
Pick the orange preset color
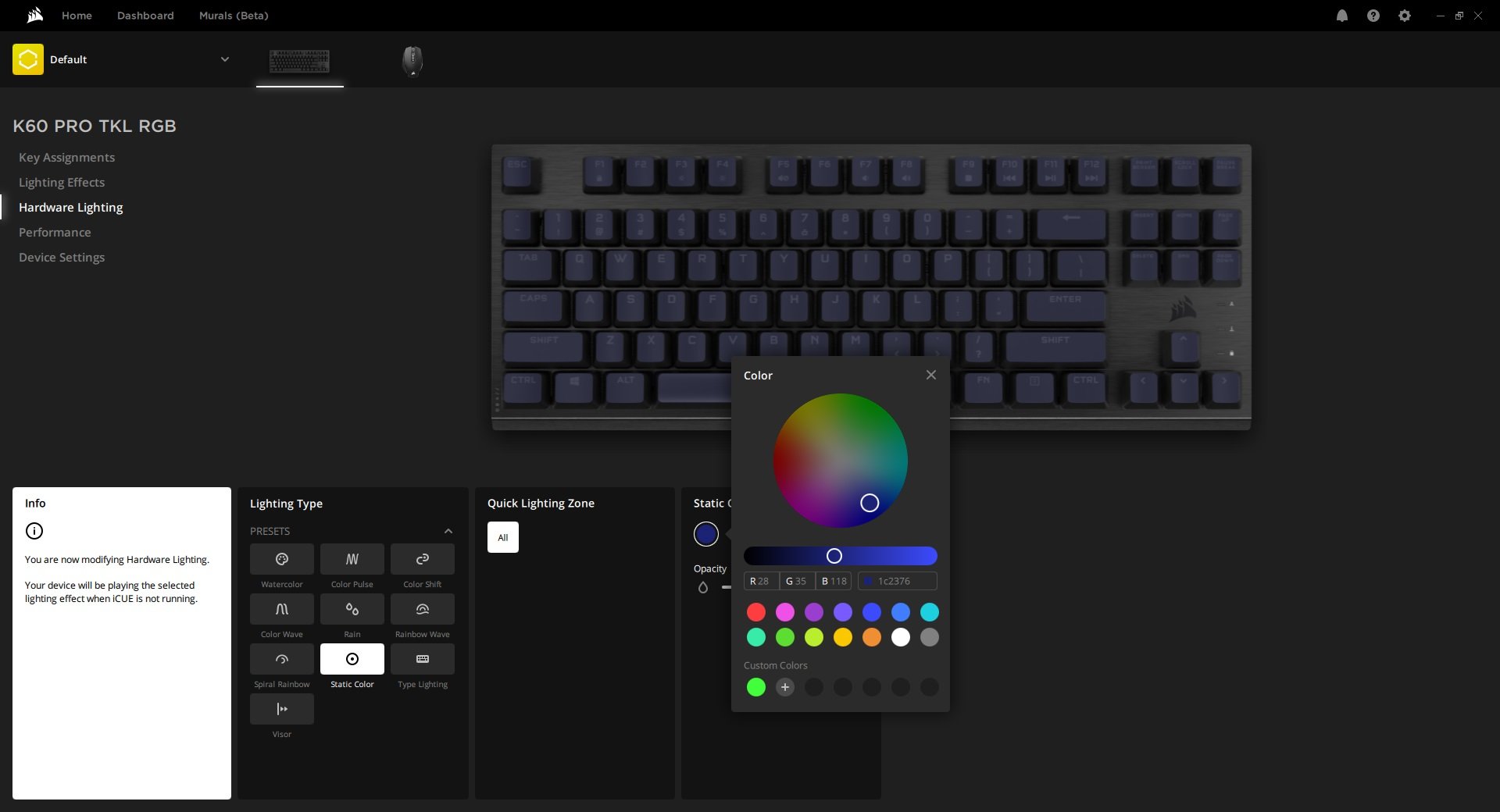pyautogui.click(x=872, y=637)
